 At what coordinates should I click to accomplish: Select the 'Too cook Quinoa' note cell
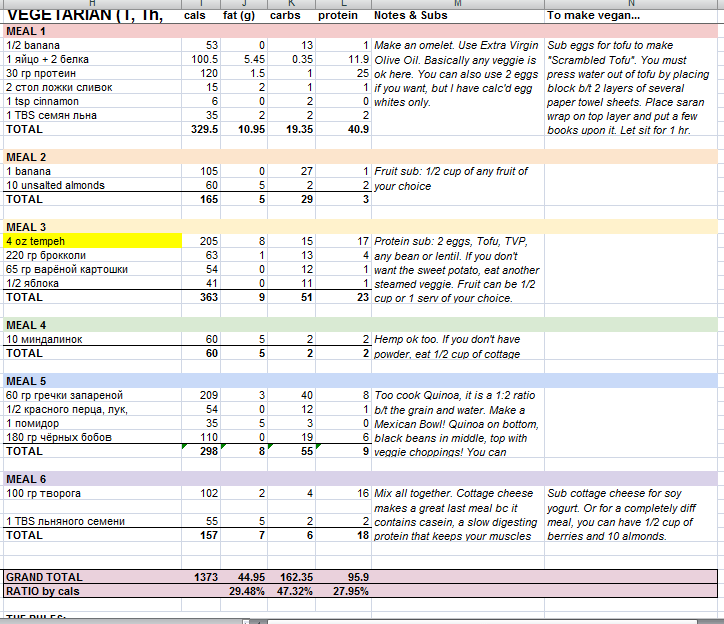click(x=458, y=423)
